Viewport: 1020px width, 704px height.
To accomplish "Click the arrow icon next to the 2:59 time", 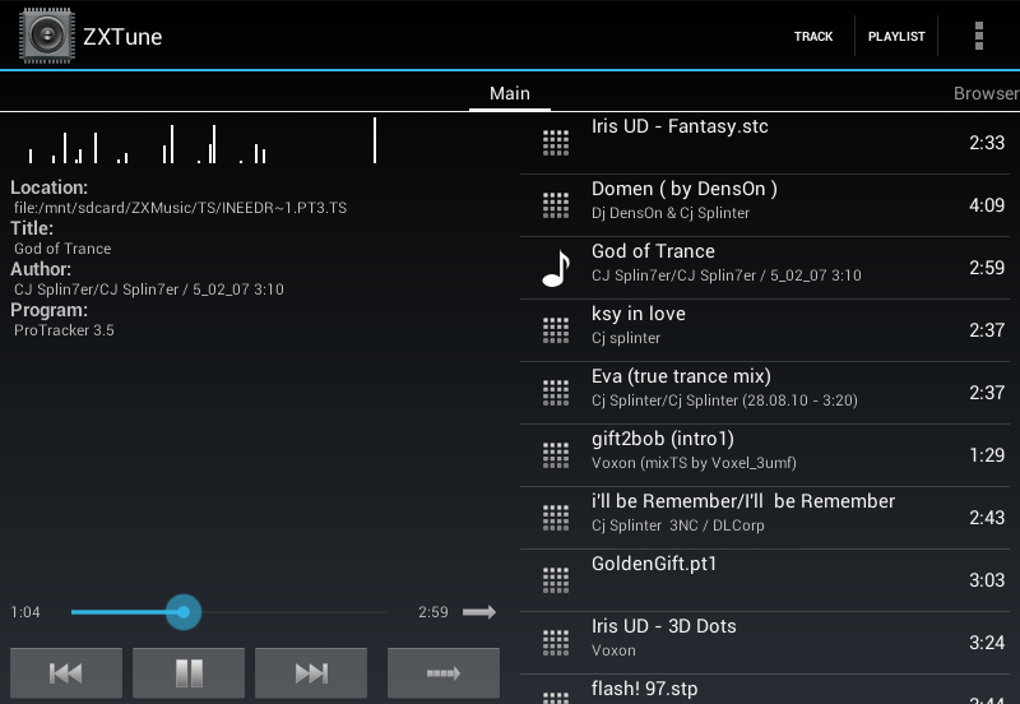I will point(480,612).
